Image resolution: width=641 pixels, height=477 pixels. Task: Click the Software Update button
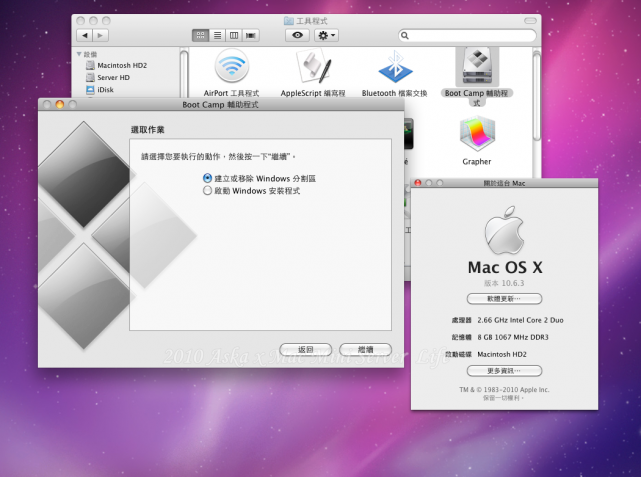point(504,299)
